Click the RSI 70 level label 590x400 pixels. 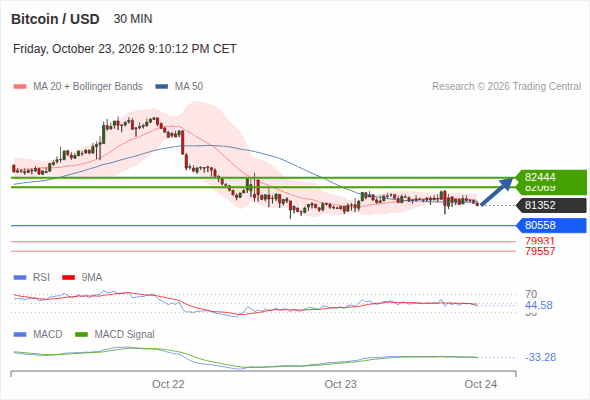point(531,294)
